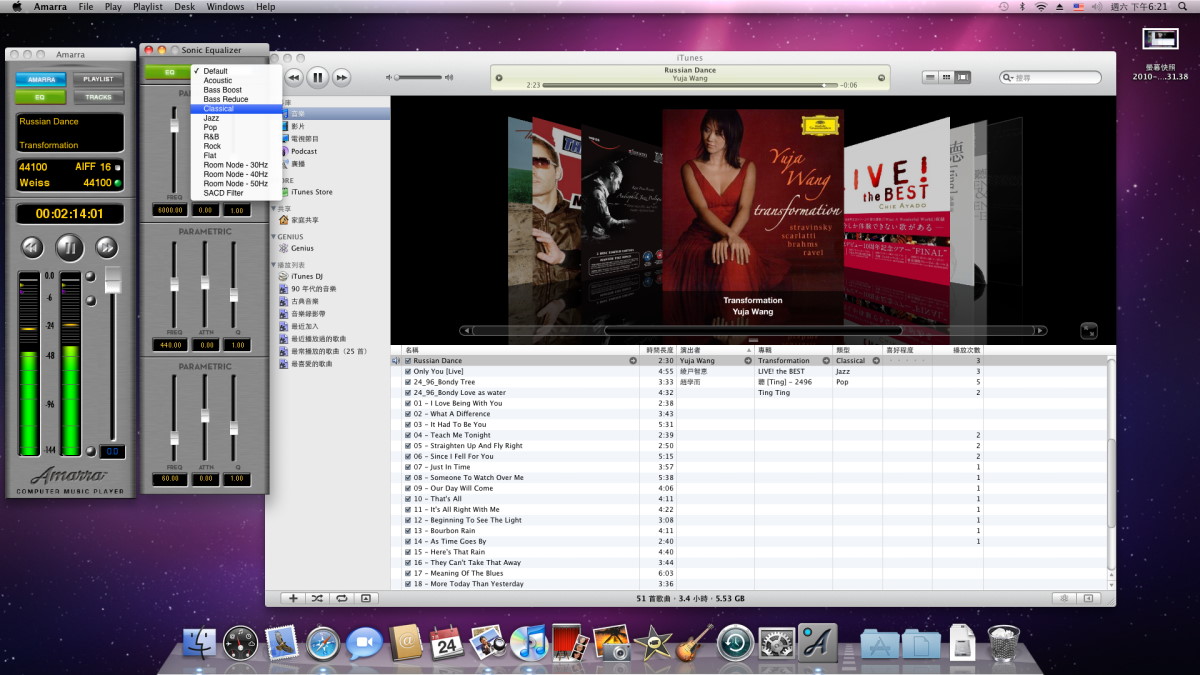
Task: Select Classical from EQ preset list
Action: pos(236,109)
